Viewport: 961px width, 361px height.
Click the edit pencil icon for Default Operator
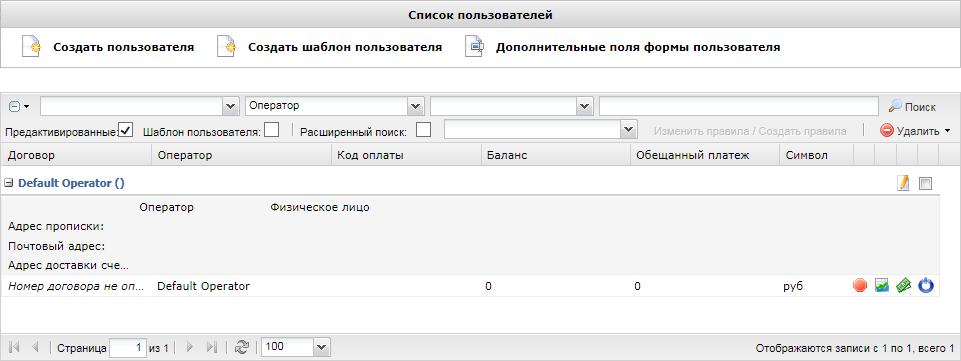[903, 183]
